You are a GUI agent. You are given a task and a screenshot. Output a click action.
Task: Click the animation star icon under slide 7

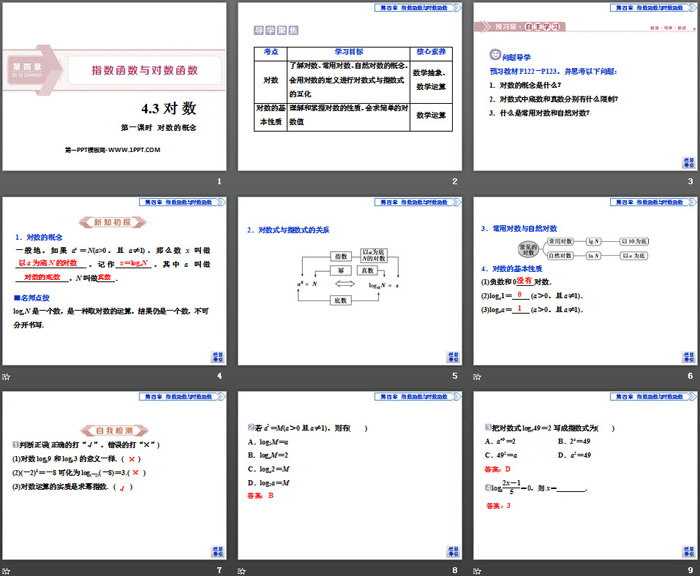[x=7, y=569]
